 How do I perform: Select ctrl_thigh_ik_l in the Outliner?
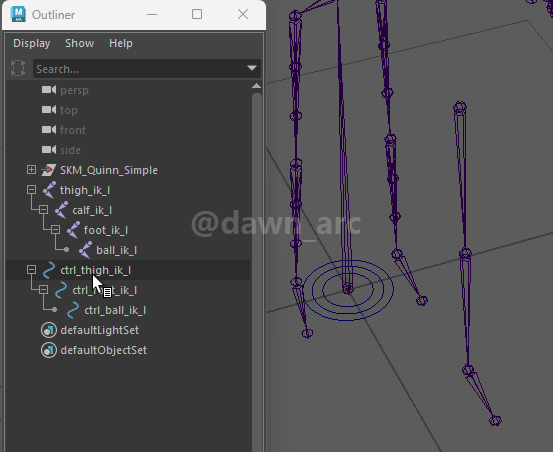click(x=96, y=270)
